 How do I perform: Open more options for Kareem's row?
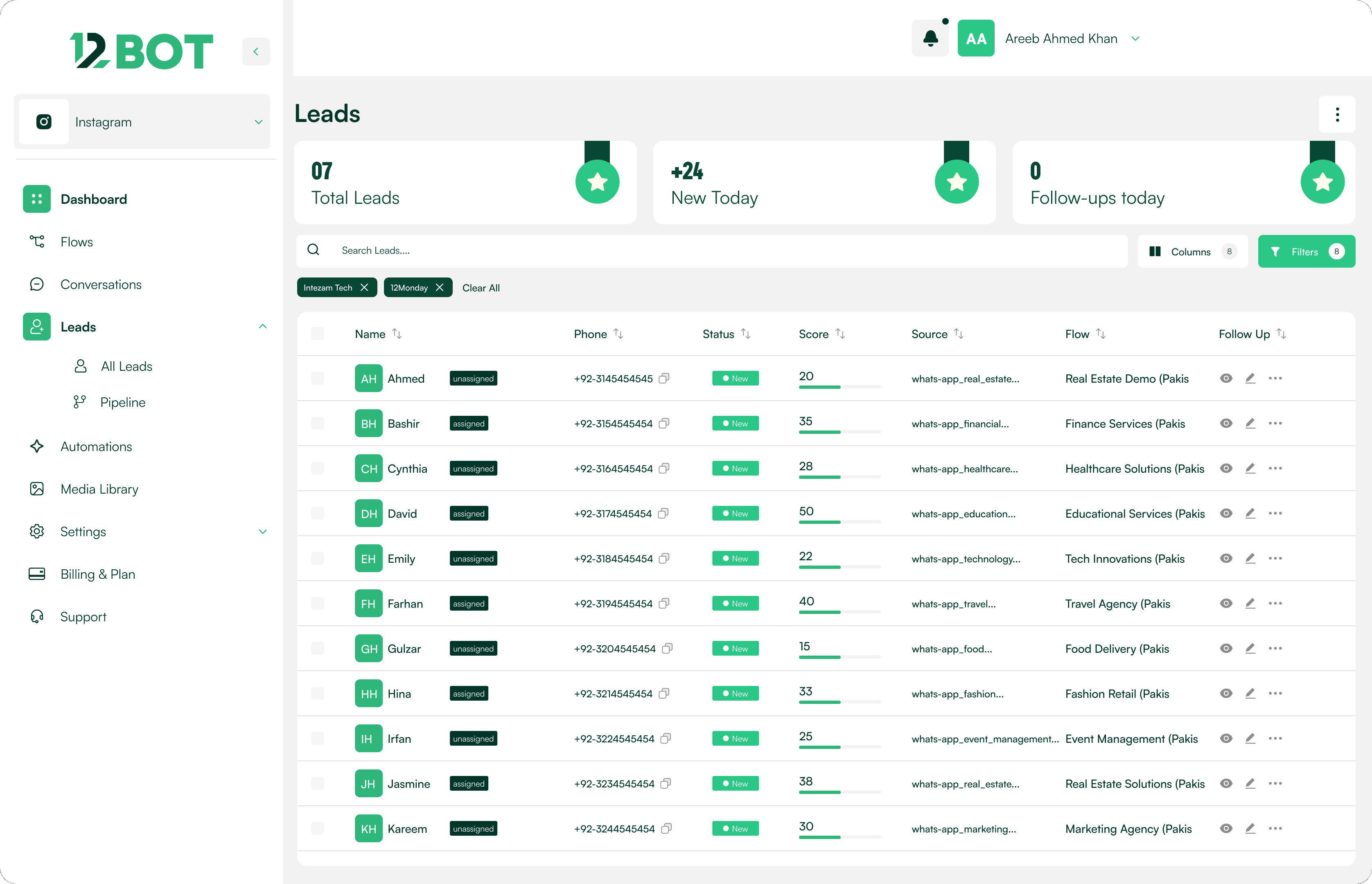[1275, 828]
